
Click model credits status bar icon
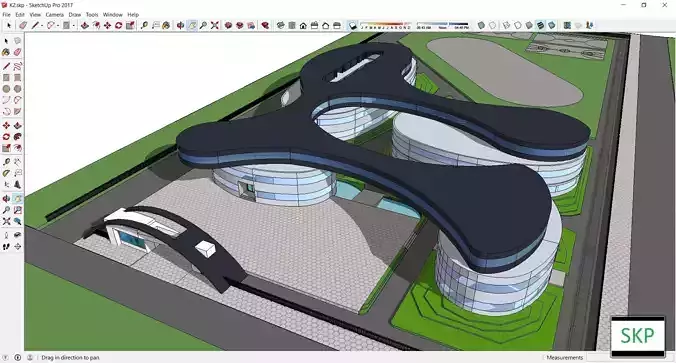(x=18, y=357)
